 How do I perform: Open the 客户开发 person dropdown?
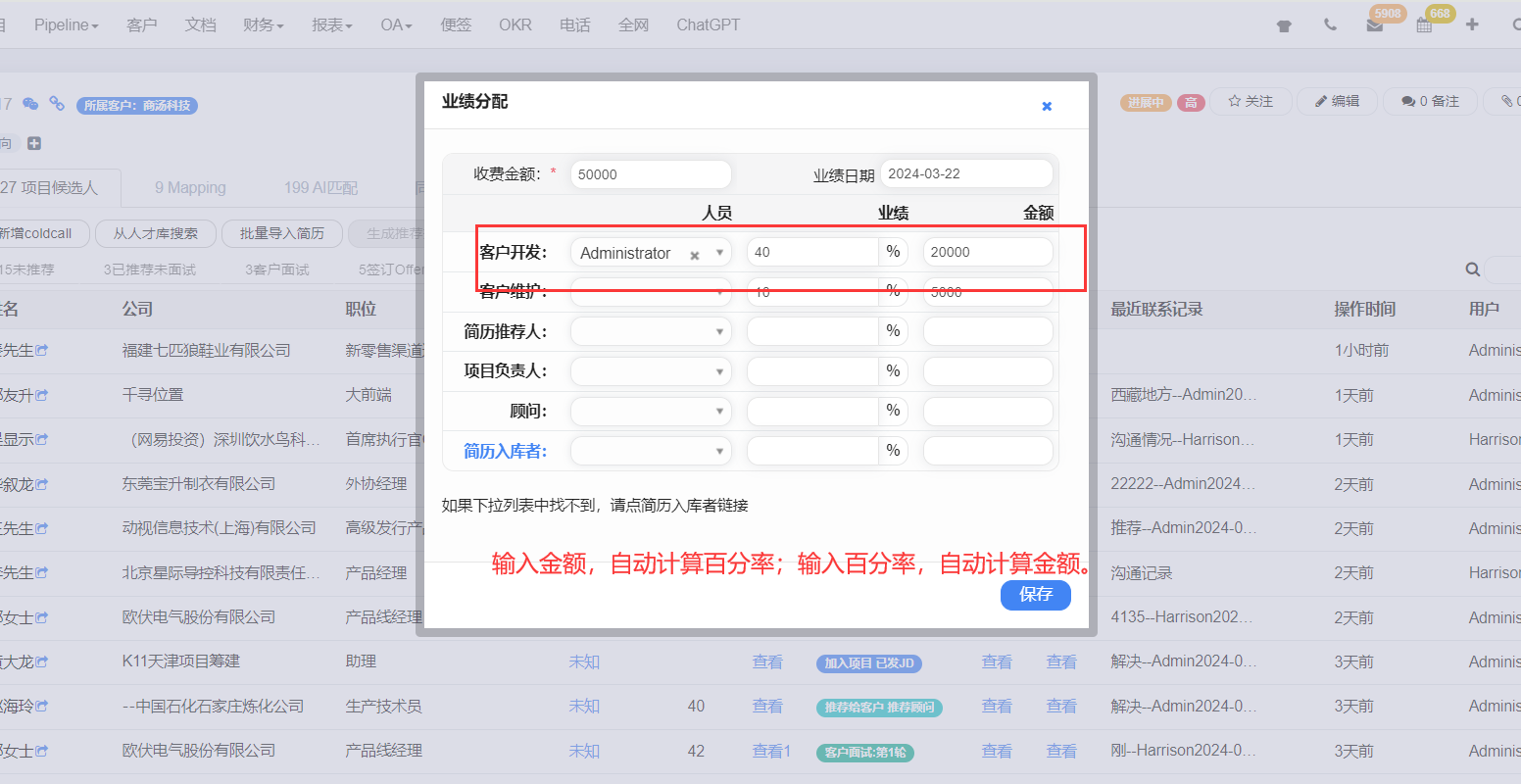click(x=651, y=252)
